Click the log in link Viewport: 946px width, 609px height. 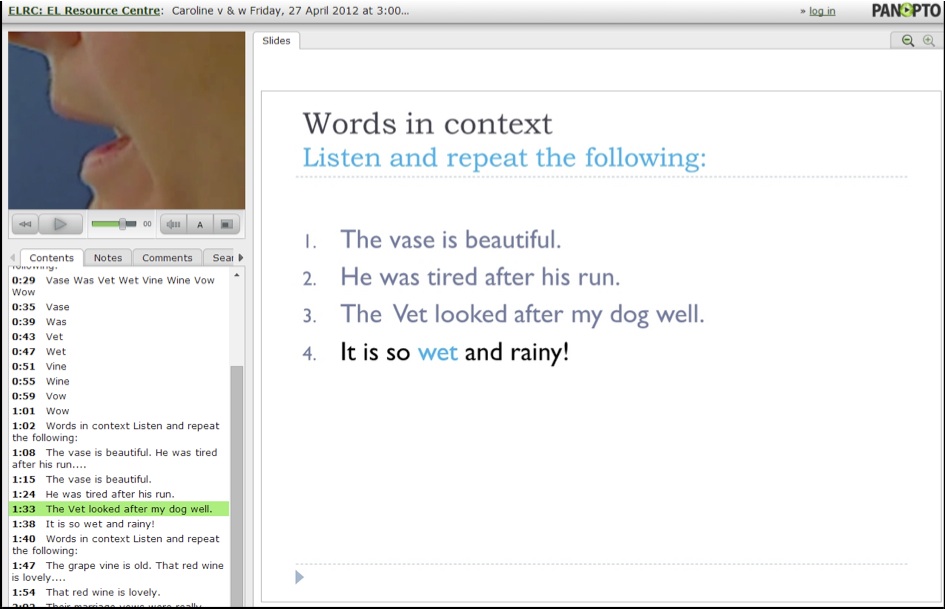point(821,12)
